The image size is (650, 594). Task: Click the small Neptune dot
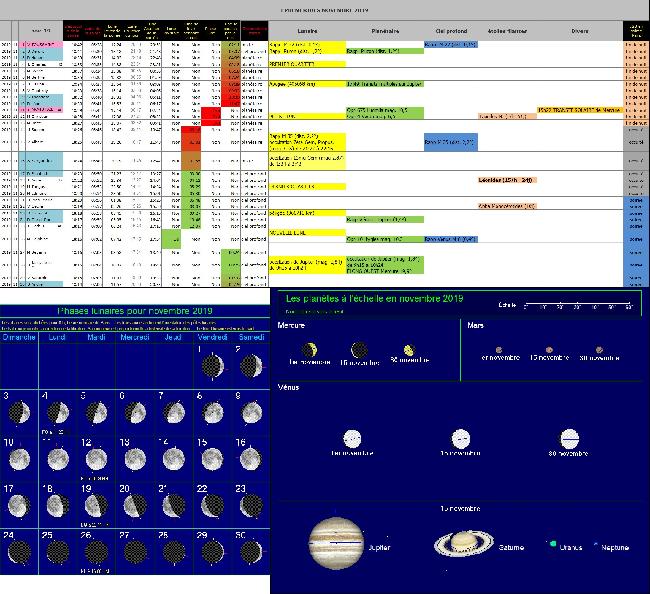tap(596, 544)
